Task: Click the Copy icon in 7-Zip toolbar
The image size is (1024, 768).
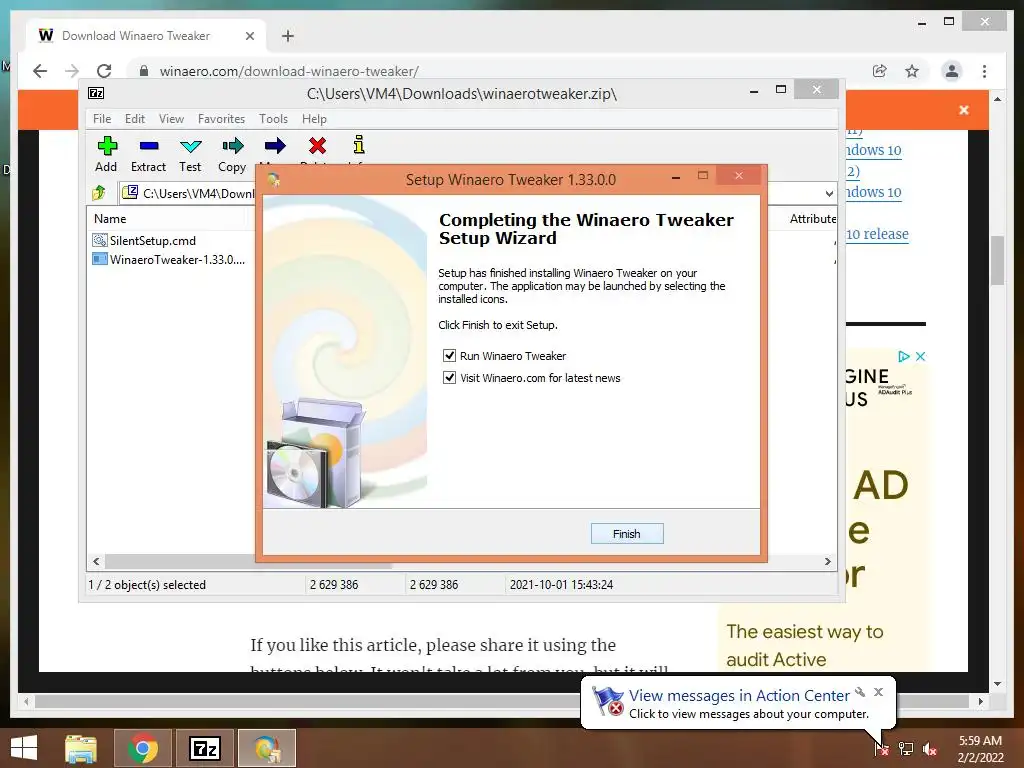Action: click(x=232, y=146)
